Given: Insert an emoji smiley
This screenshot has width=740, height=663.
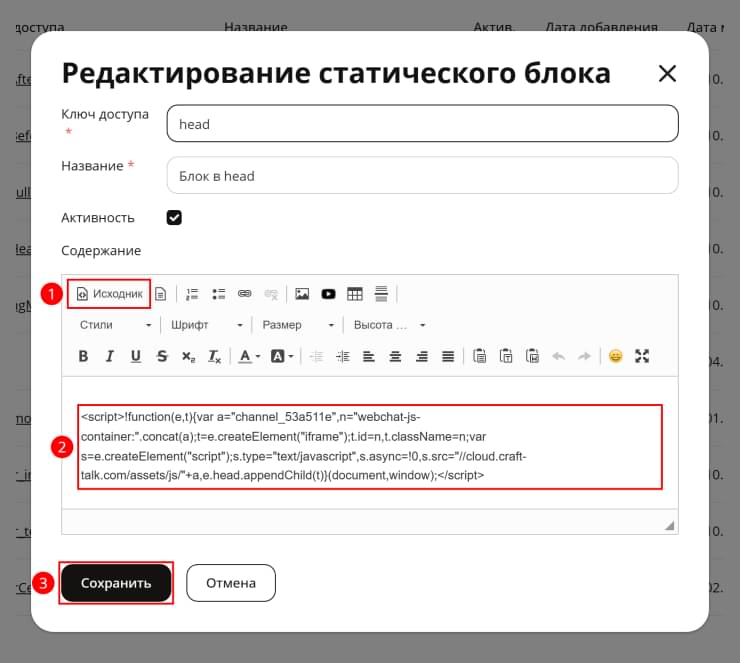Looking at the screenshot, I should pos(615,356).
